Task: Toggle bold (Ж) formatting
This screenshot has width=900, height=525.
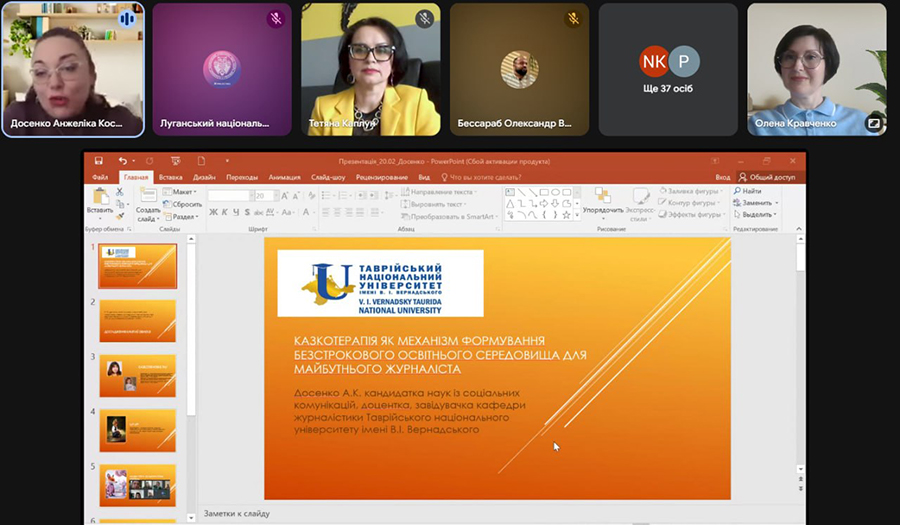Action: (x=212, y=212)
